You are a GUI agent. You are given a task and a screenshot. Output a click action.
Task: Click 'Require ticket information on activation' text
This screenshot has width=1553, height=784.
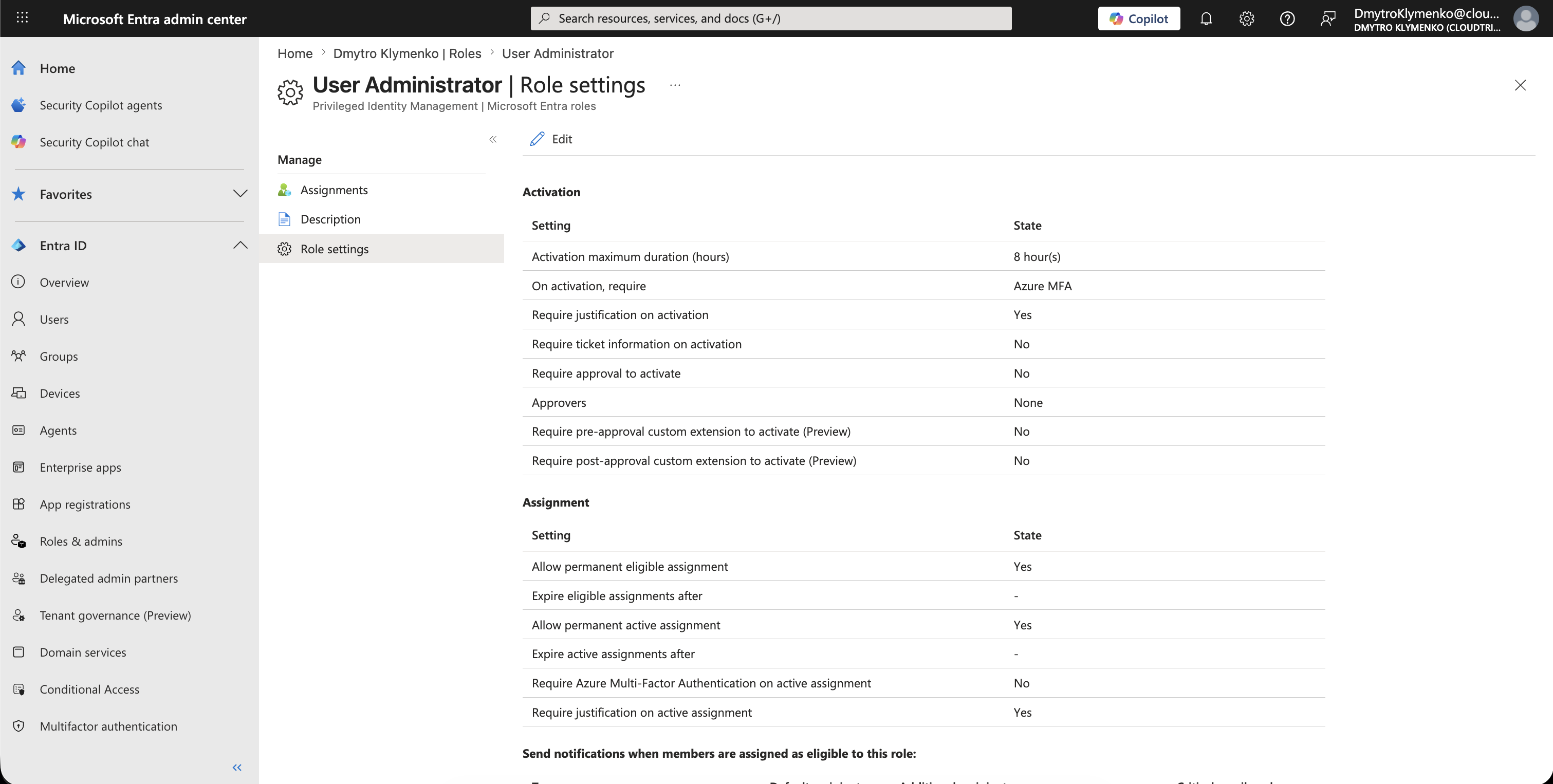coord(637,344)
